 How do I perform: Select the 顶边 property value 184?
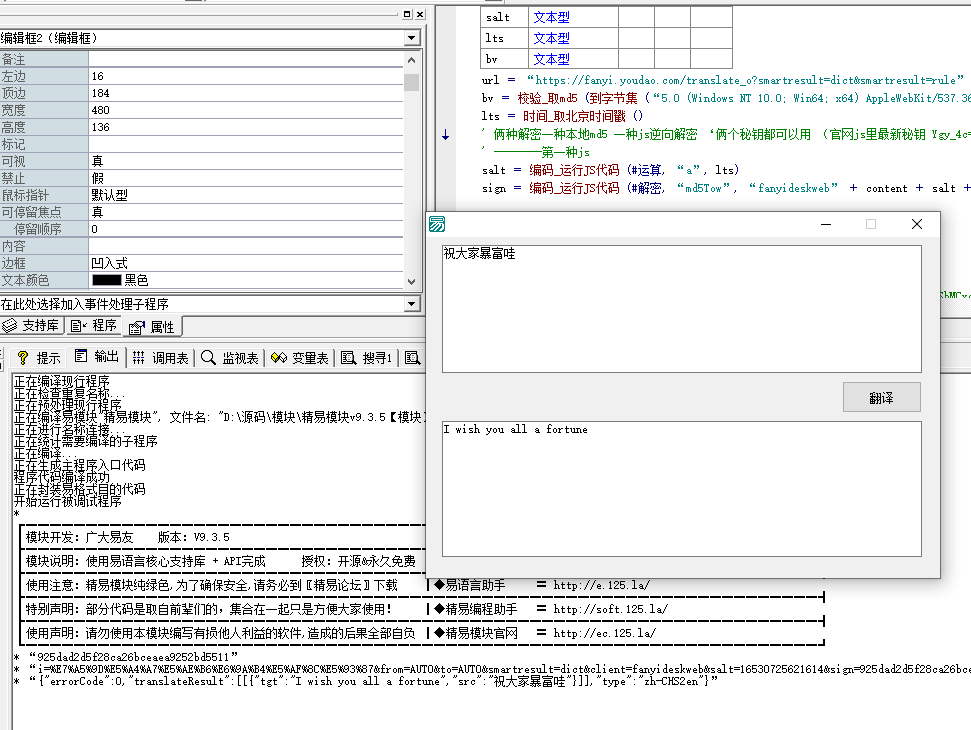[246, 93]
